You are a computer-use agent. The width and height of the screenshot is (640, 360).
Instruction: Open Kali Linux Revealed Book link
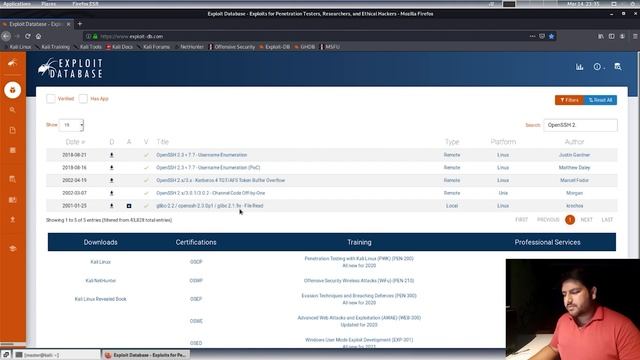[100, 299]
